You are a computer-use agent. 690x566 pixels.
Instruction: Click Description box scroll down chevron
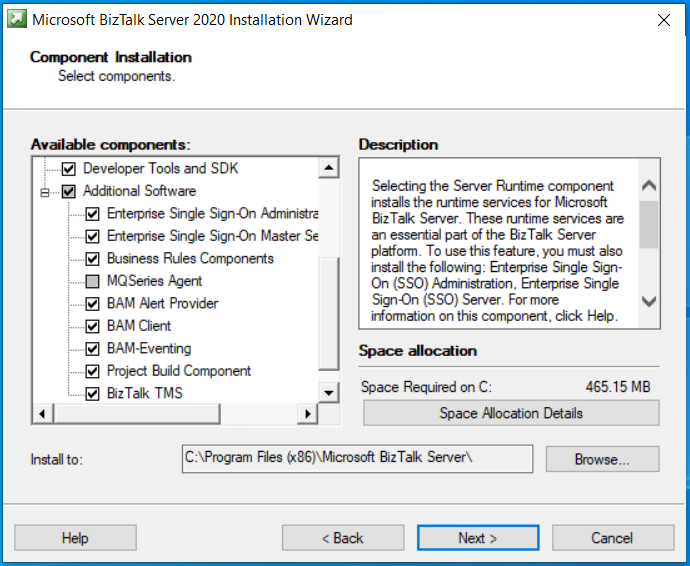(x=649, y=301)
